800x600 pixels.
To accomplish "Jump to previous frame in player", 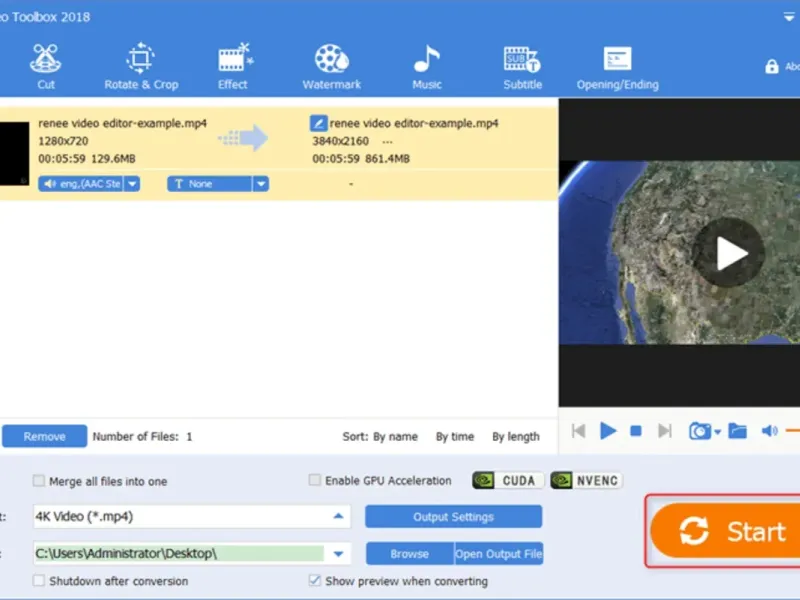I will 579,431.
